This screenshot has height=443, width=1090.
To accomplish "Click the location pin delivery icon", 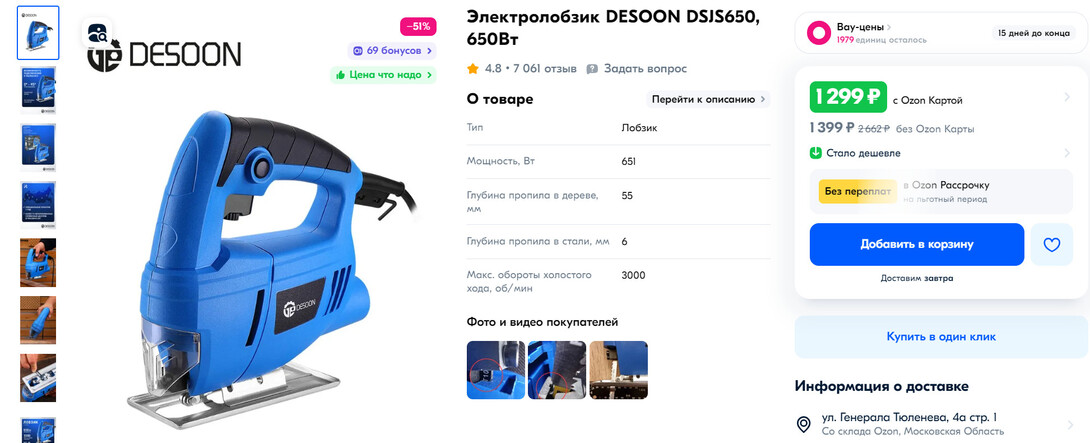I will 804,424.
